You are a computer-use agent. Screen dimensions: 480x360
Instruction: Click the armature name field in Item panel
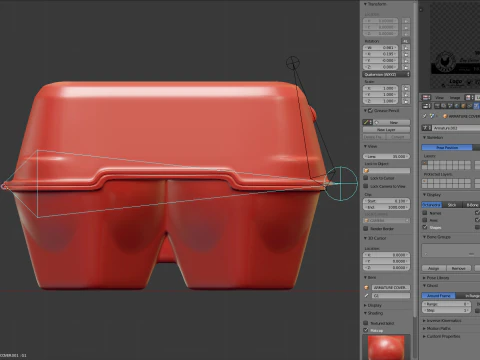391,287
